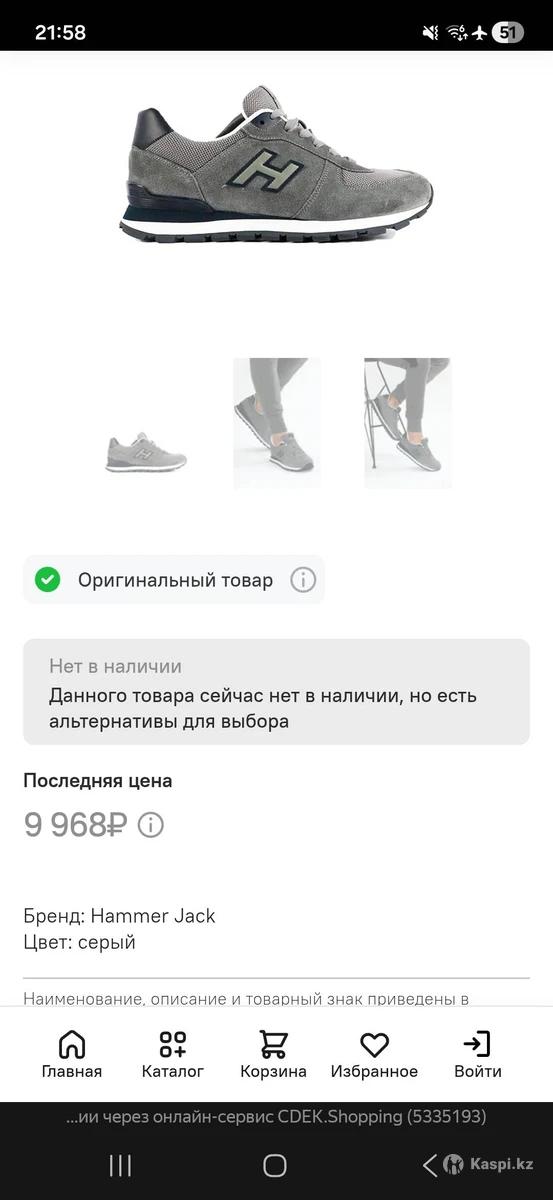Tap green Оригинальный товар checkmark badge
Viewport: 553px width, 1200px height.
47,580
